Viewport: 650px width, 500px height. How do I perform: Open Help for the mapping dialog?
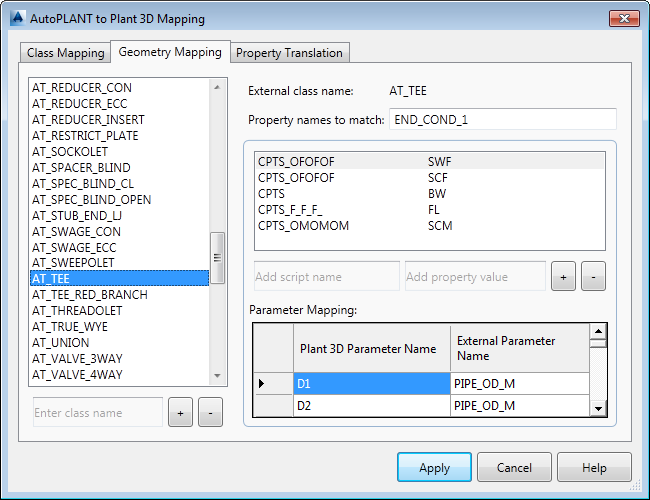pos(594,467)
